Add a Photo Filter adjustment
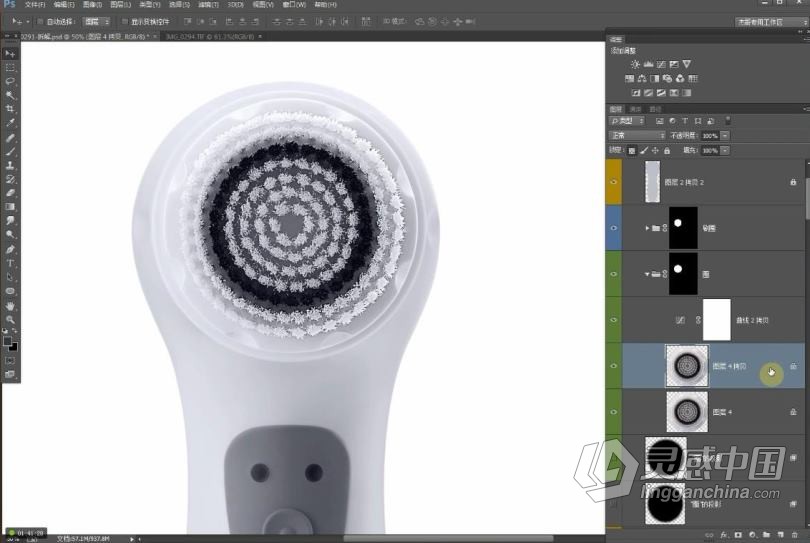Screen dimensions: 810x543 click(667, 79)
